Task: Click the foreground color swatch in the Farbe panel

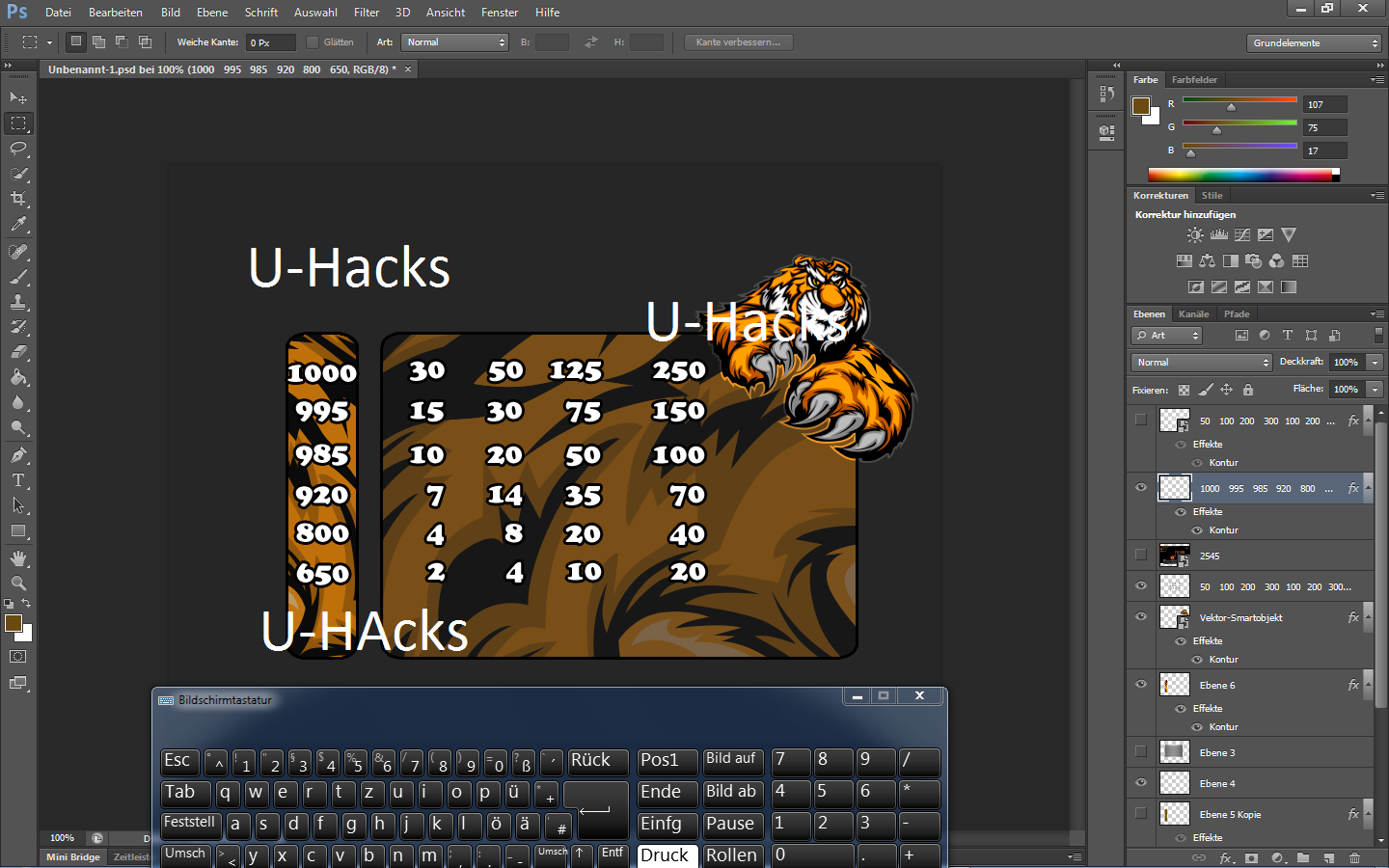Action: 1141,105
